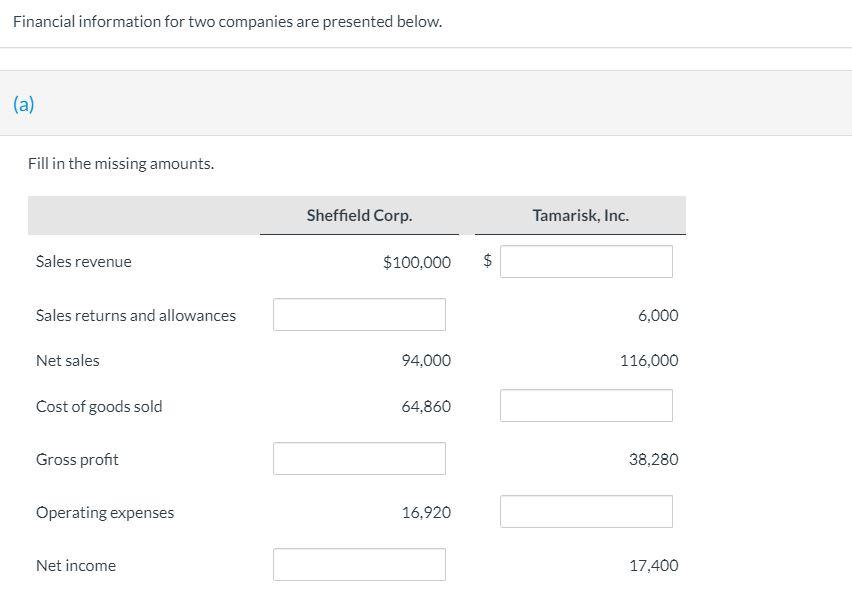
Task: Select the (a) part heading
Action: pyautogui.click(x=24, y=104)
